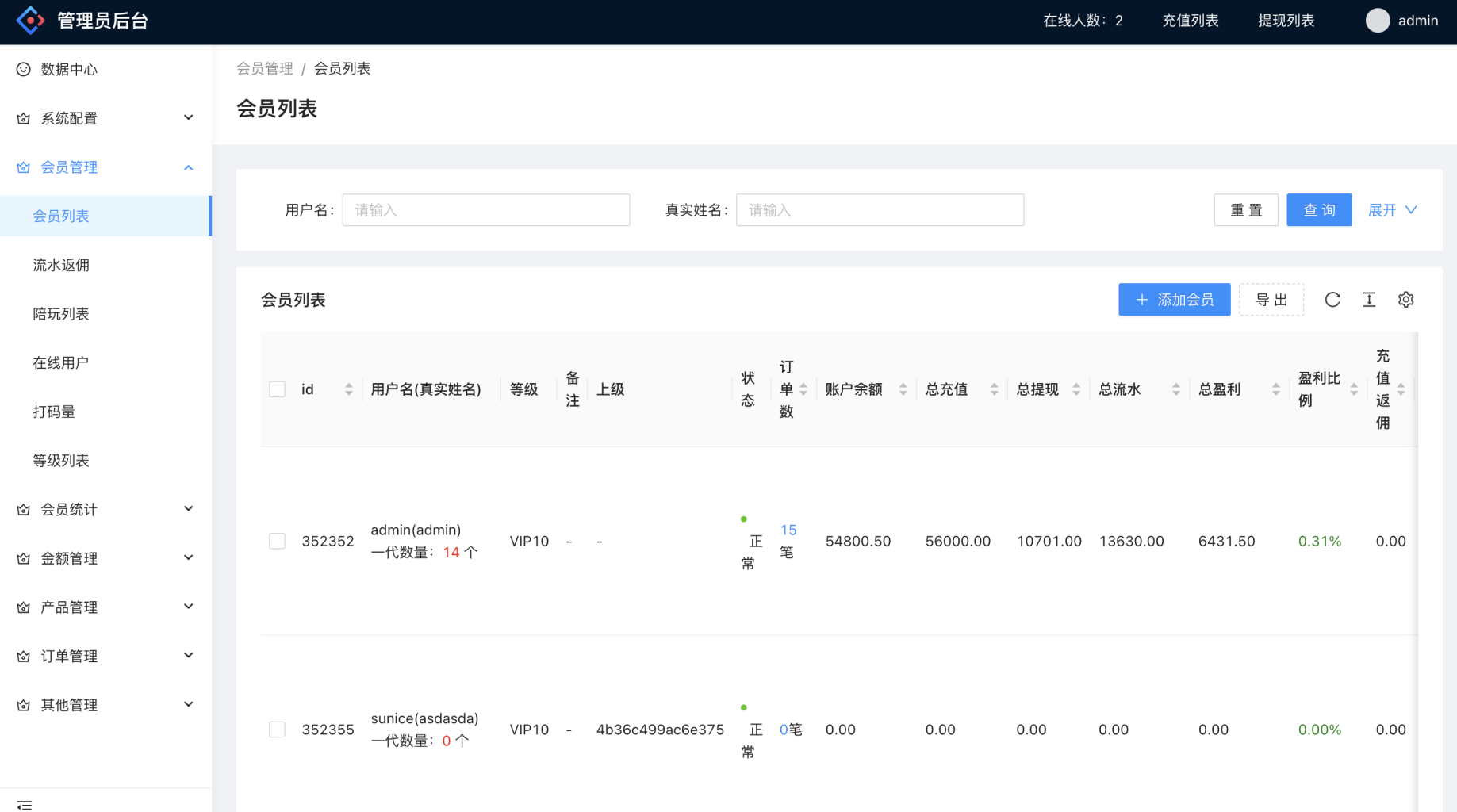The height and width of the screenshot is (812, 1457).
Task: Check the checkbox for member sunice
Action: pos(277,729)
